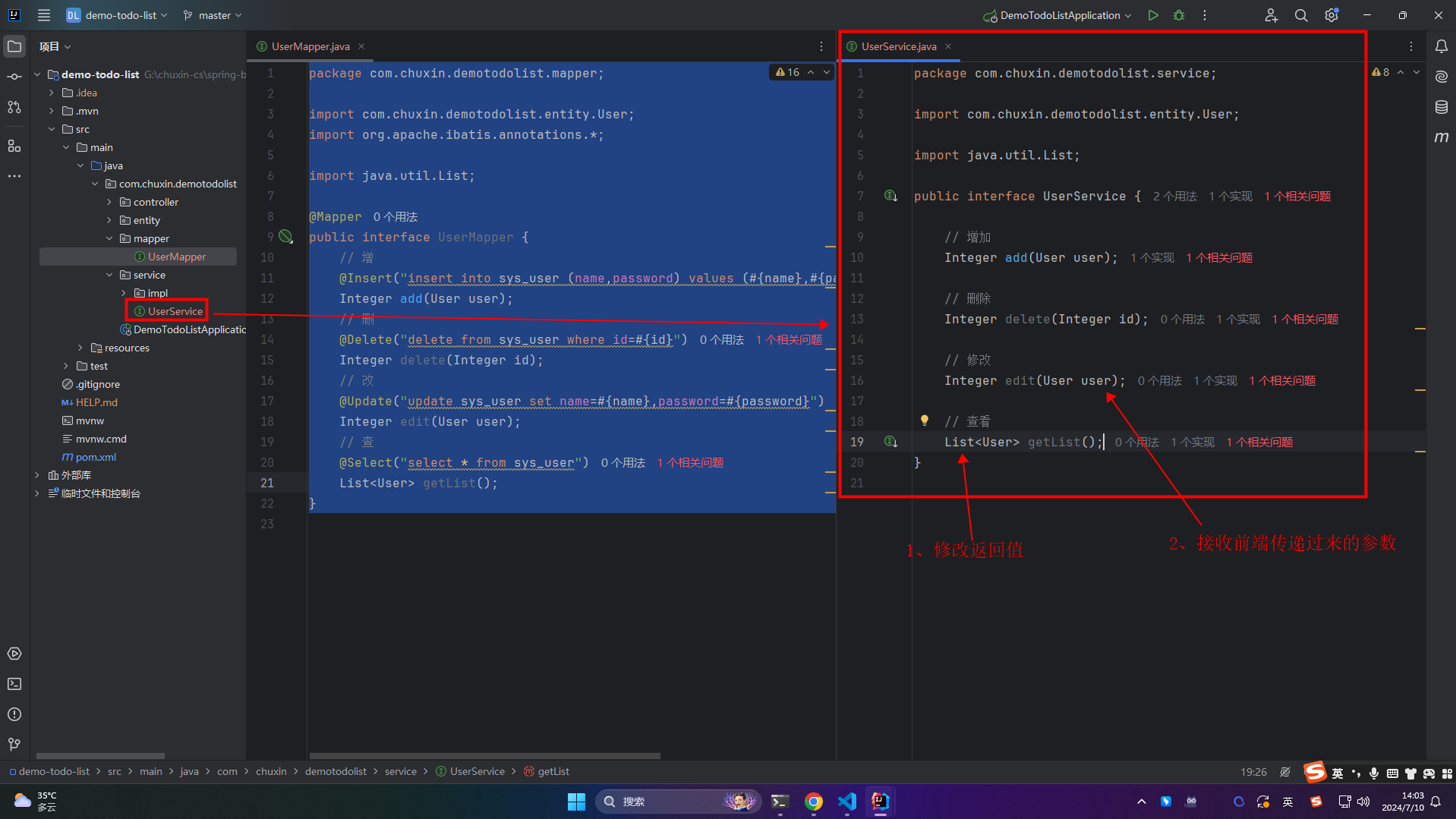The image size is (1456, 819).
Task: Open right editor tab options menu
Action: click(1411, 46)
